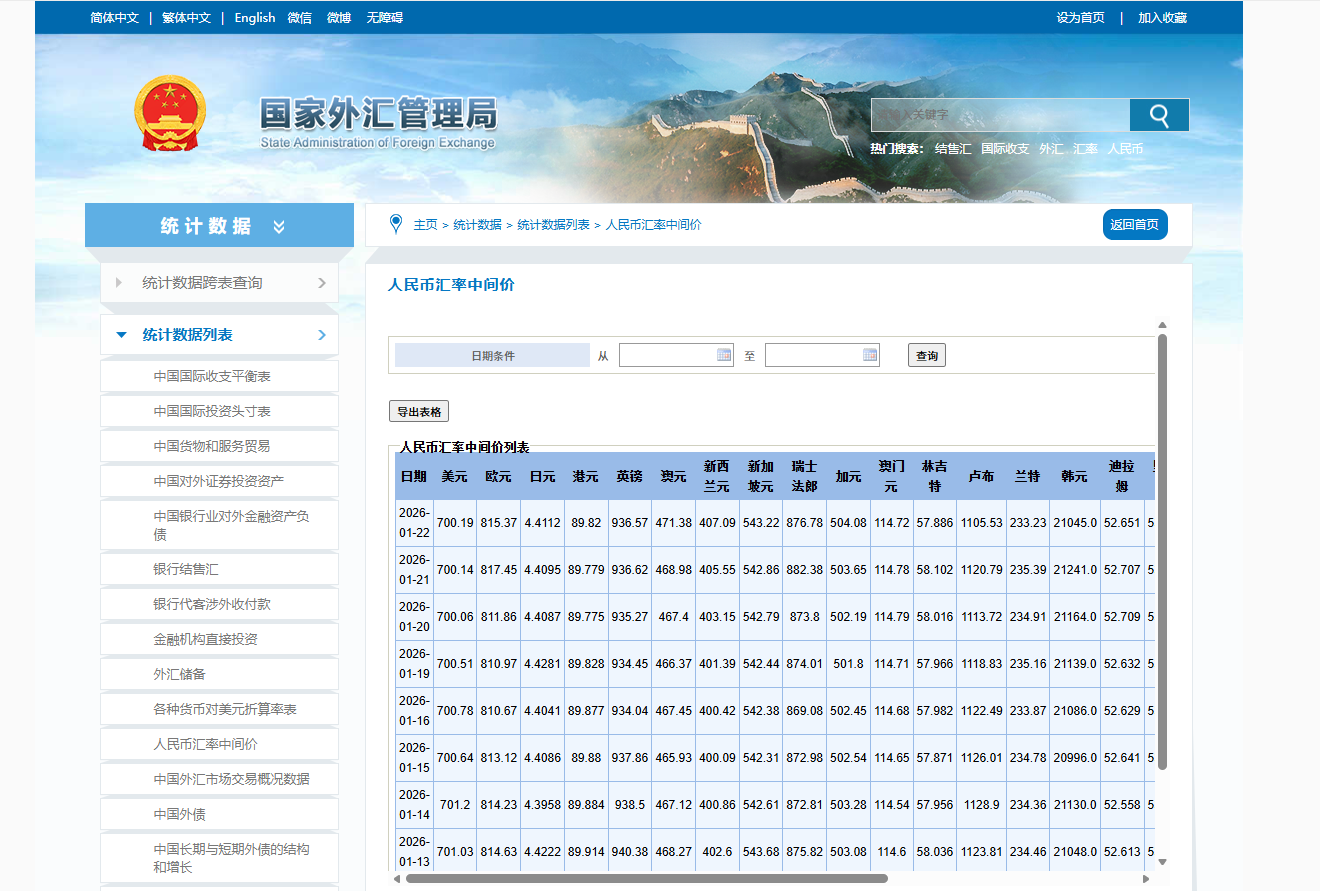
Task: Click the 导出表格 export button
Action: (419, 411)
